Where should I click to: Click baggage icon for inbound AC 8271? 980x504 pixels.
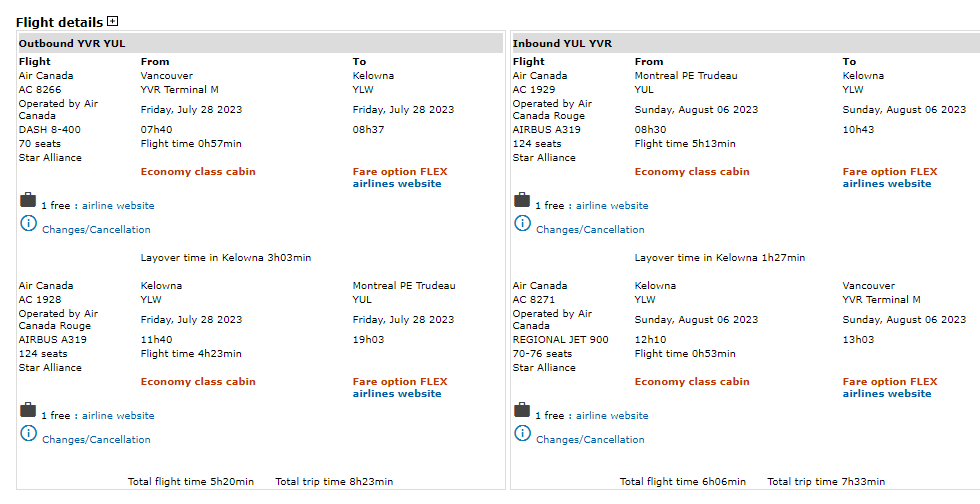pyautogui.click(x=522, y=411)
